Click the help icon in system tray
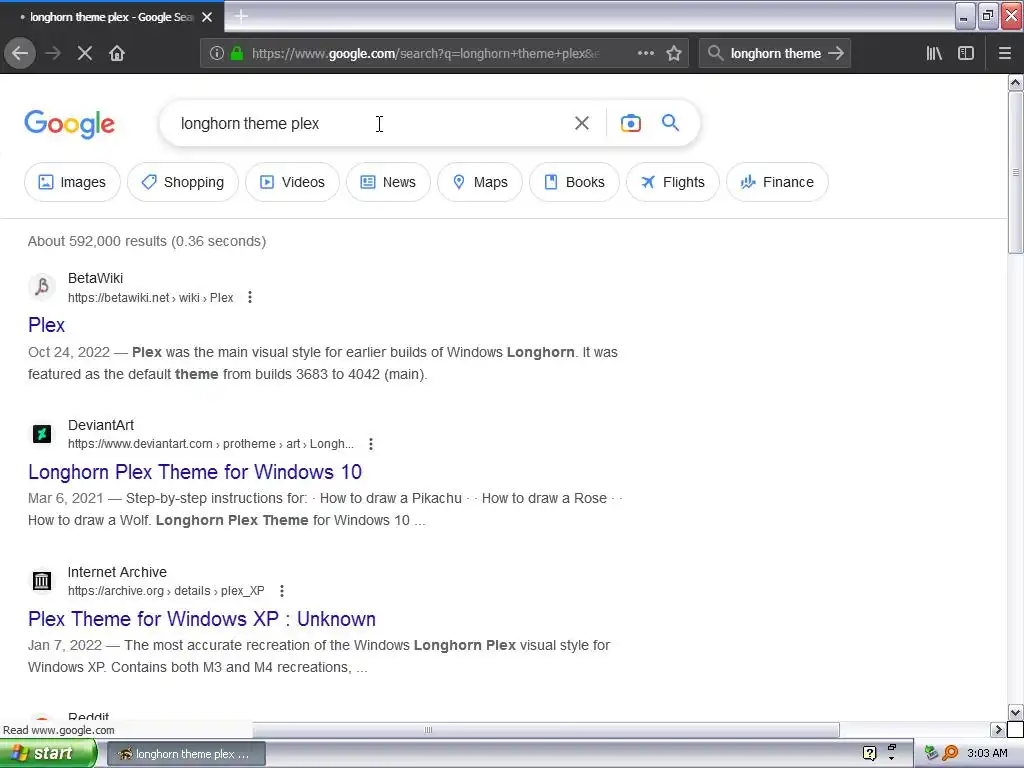 tap(869, 754)
